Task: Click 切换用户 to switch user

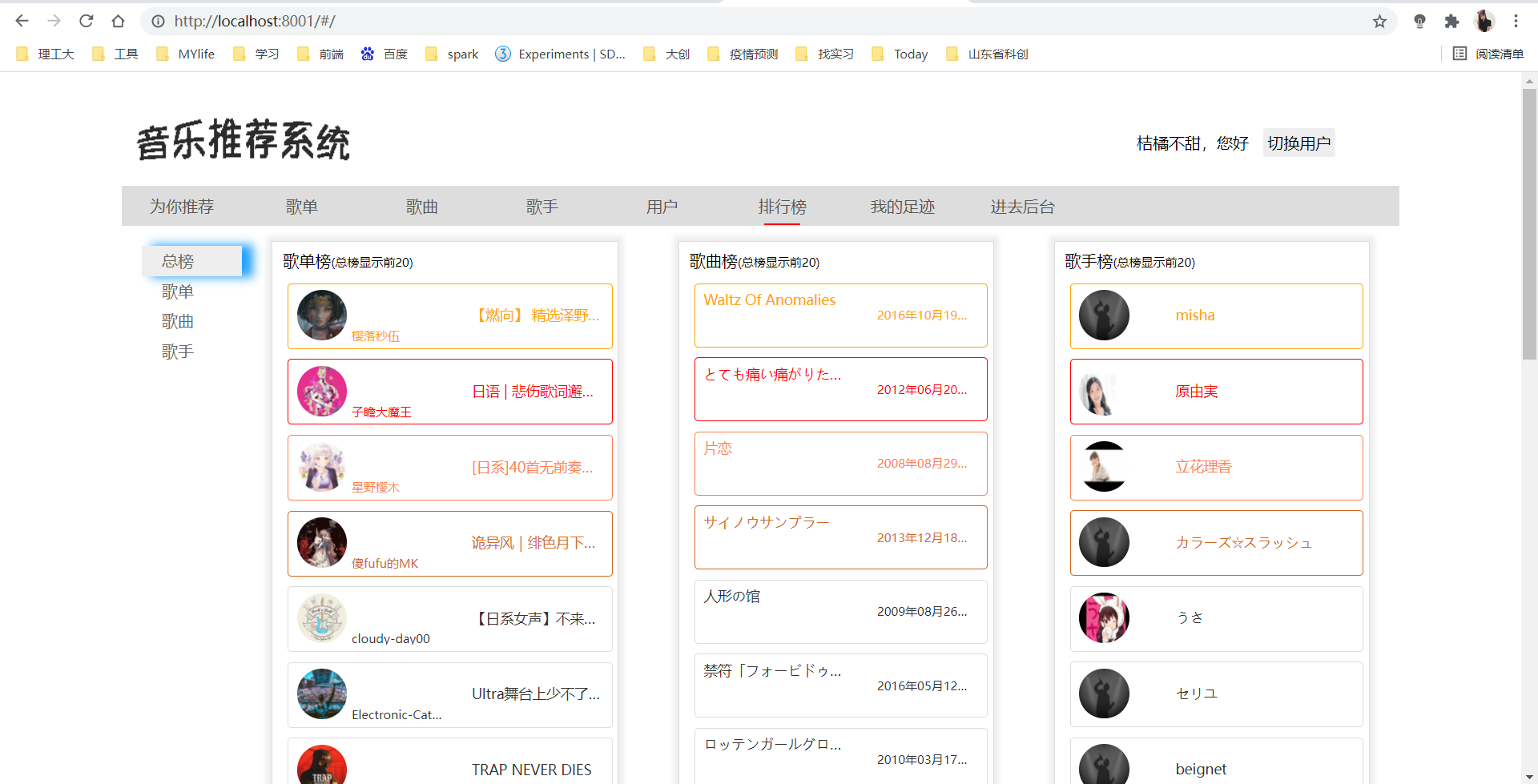Action: [x=1298, y=143]
